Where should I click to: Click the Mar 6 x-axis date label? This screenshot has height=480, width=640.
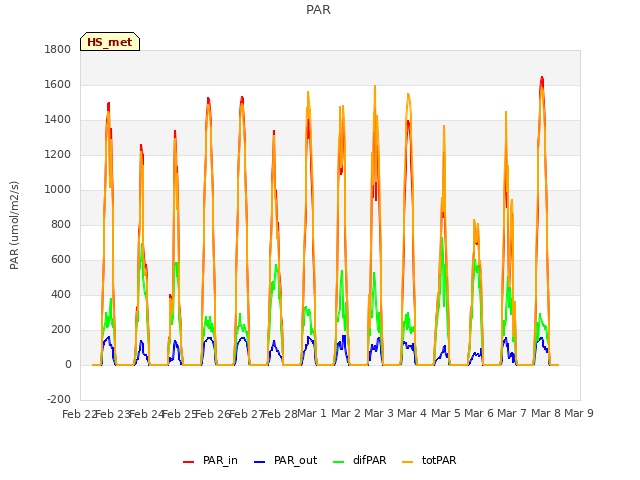point(479,413)
